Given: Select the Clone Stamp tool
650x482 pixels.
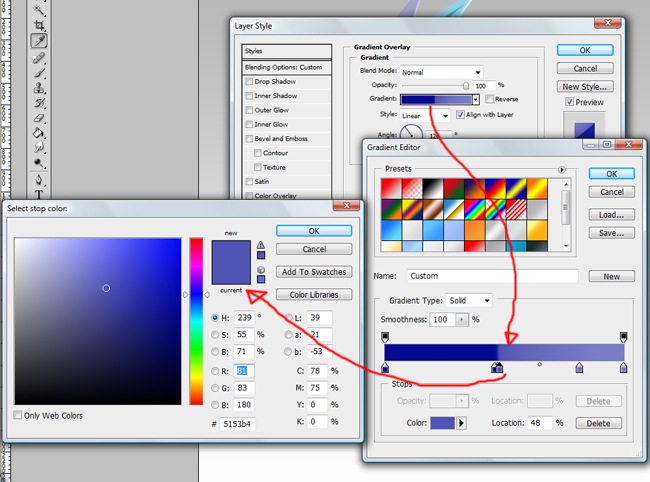Looking at the screenshot, I should coord(39,87).
